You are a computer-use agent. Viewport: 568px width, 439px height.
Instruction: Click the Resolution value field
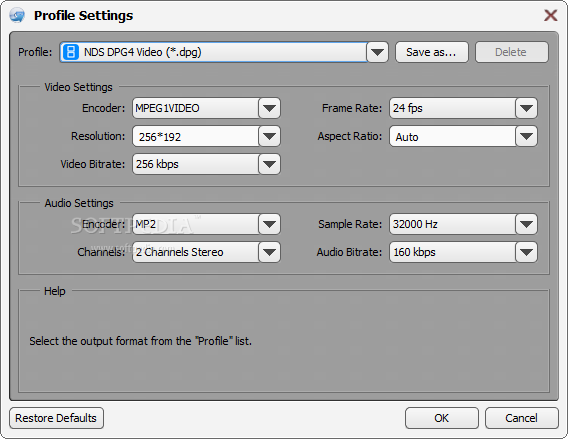[x=196, y=136]
